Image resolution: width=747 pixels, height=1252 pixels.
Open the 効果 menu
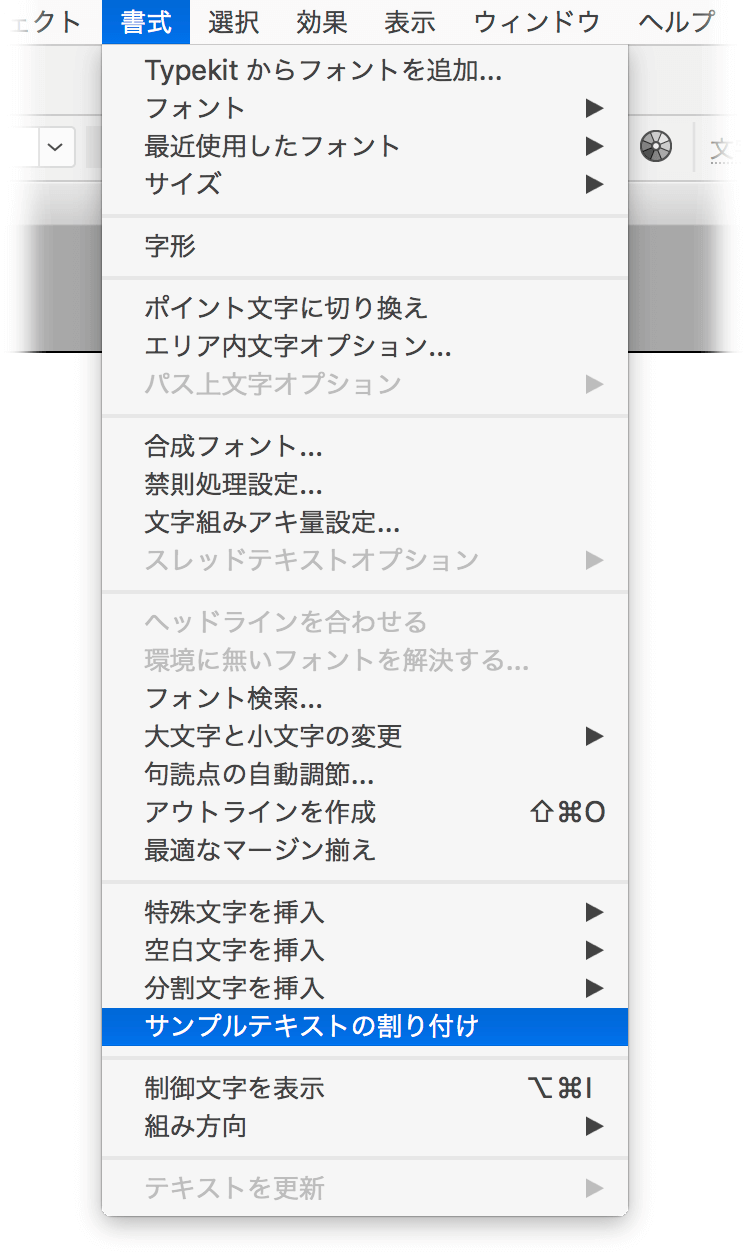pos(321,21)
